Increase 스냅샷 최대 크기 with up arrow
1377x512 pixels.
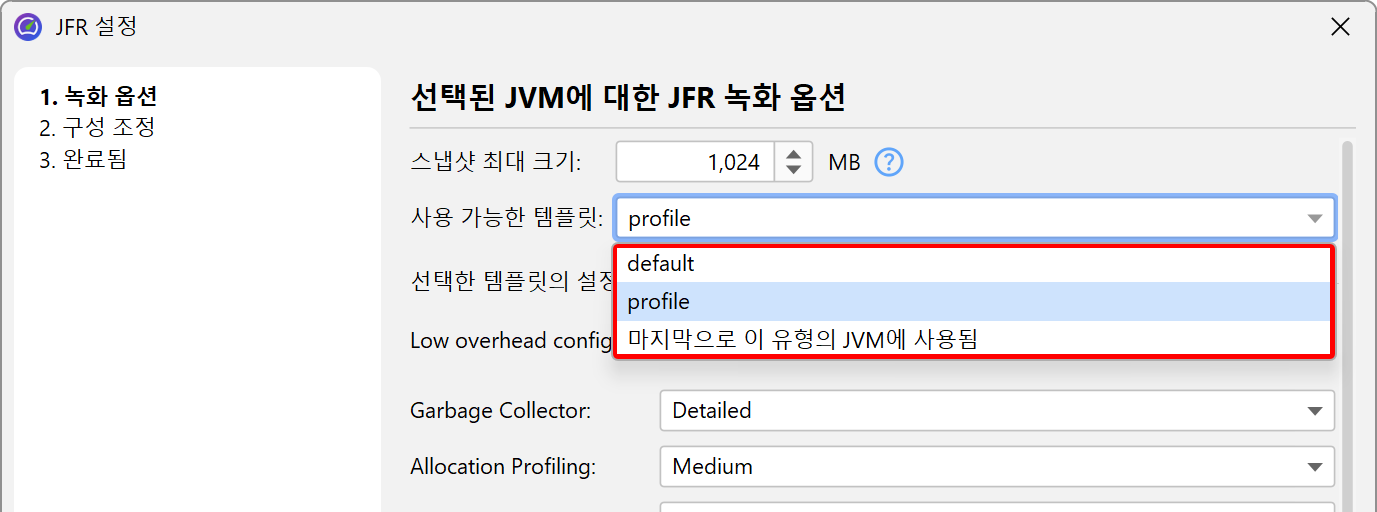(x=793, y=153)
